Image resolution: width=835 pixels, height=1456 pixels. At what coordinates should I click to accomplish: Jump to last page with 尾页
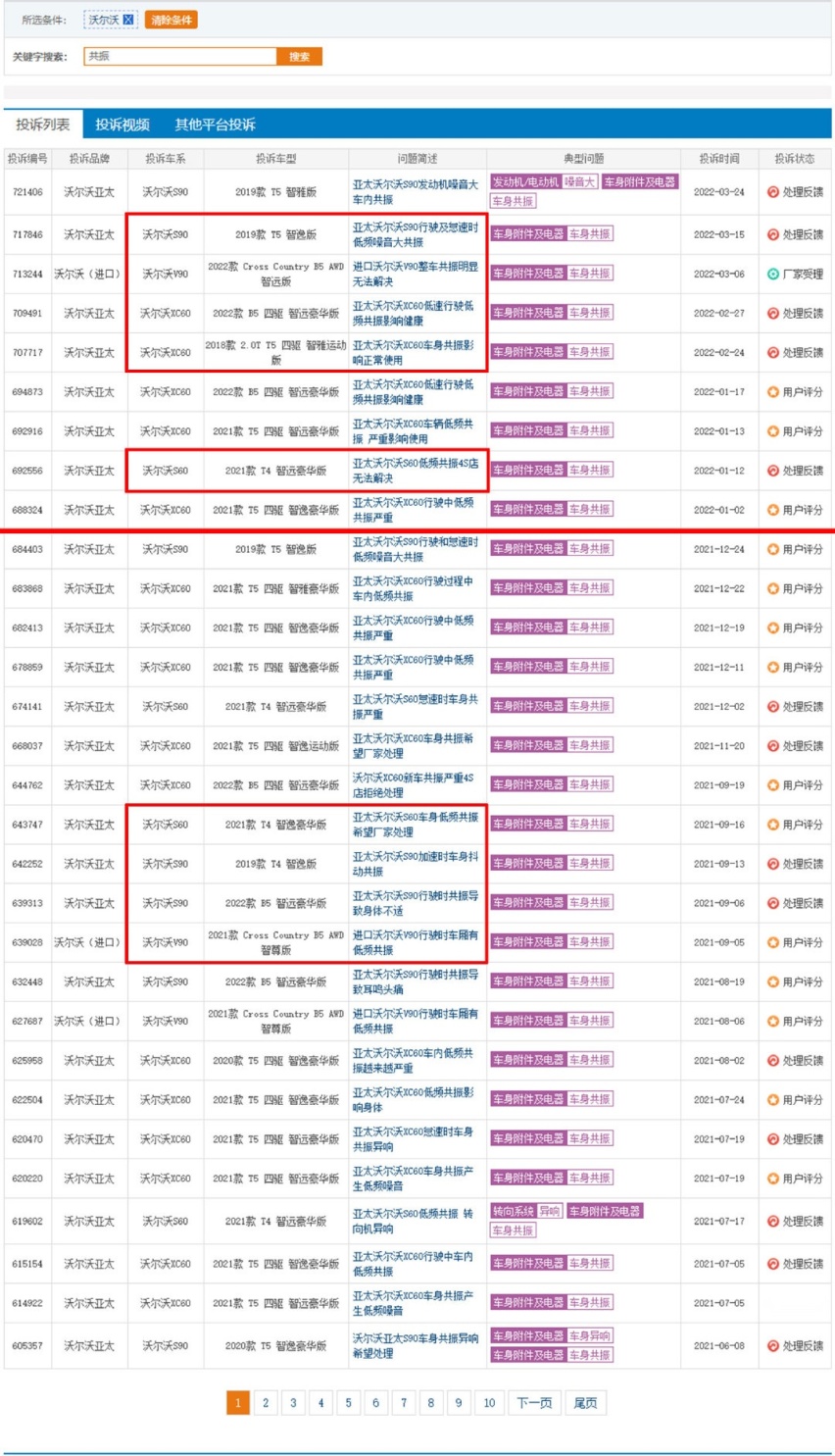[x=585, y=1403]
